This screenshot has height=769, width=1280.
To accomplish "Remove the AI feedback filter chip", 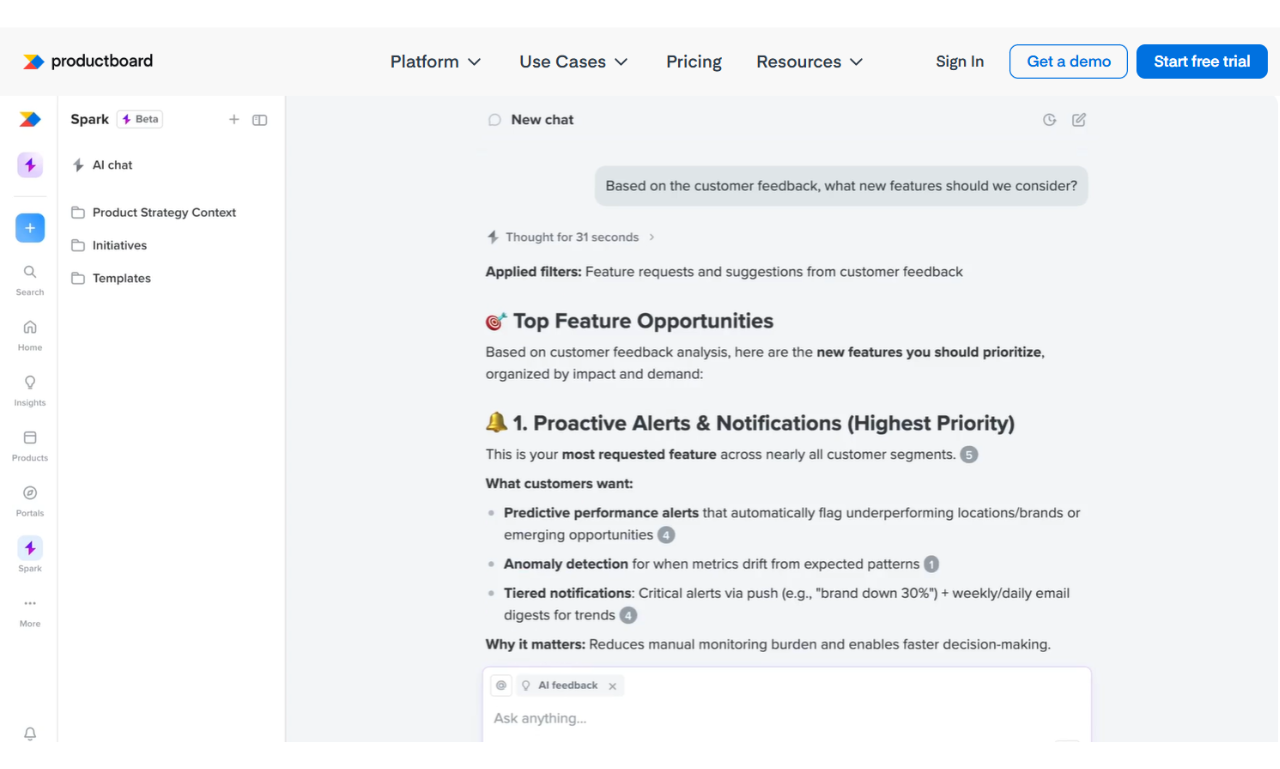I will pyautogui.click(x=611, y=685).
